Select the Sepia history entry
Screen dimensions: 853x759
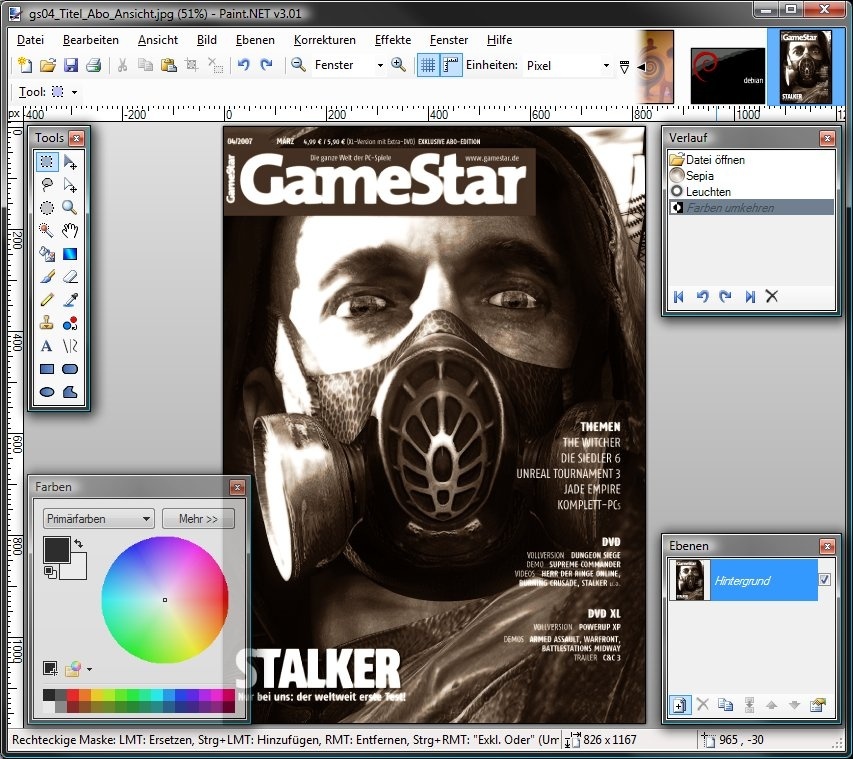click(x=699, y=175)
